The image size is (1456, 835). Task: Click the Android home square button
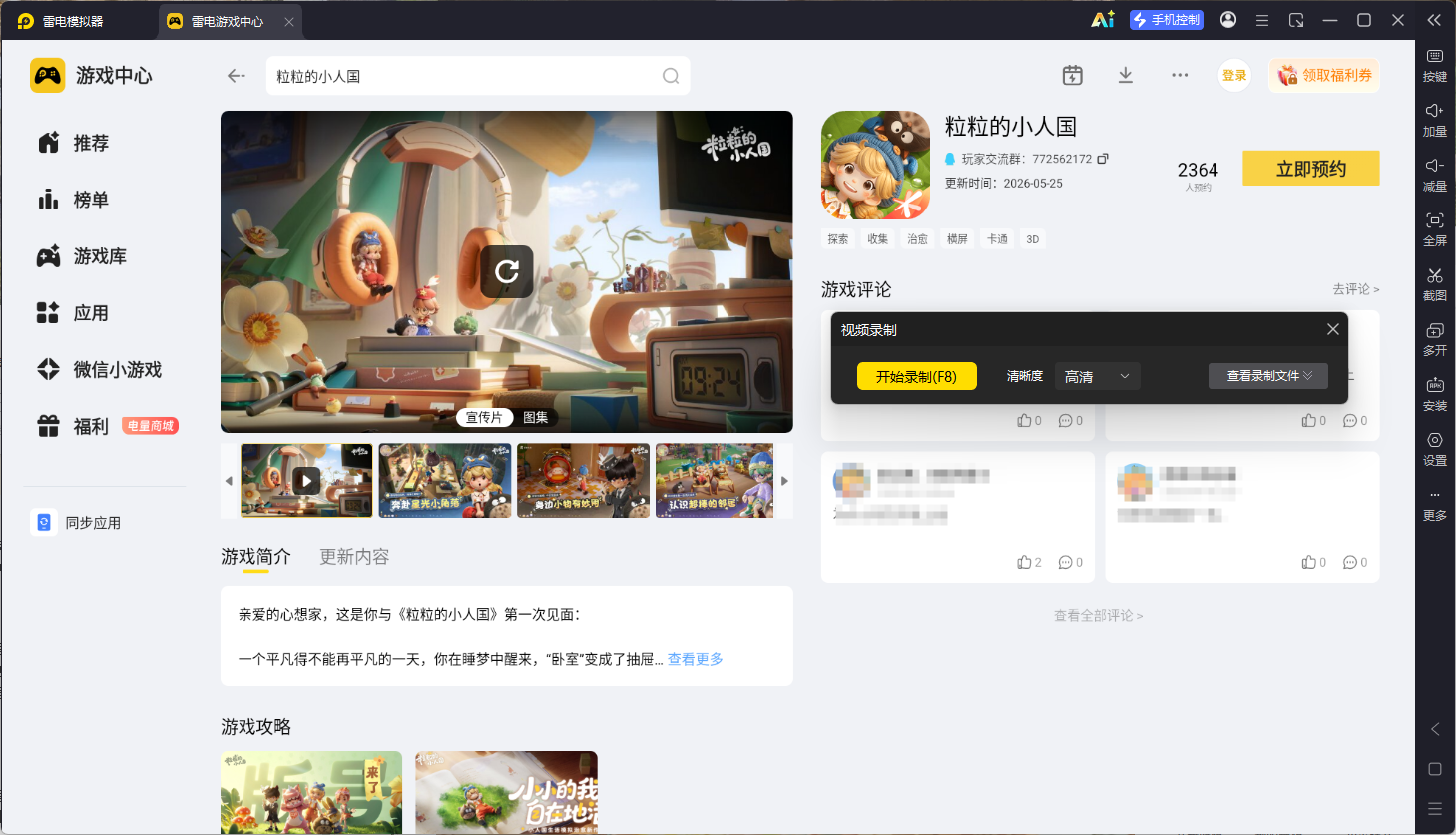point(1435,769)
